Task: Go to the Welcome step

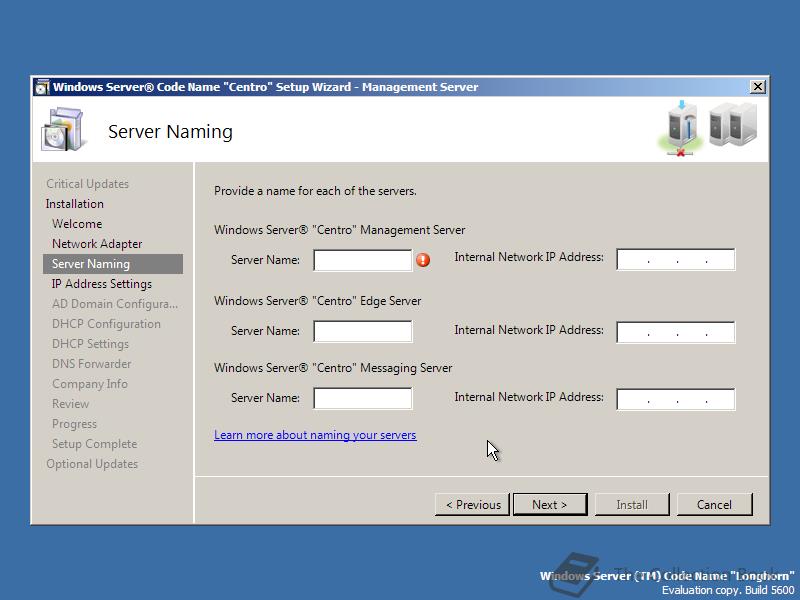Action: pyautogui.click(x=77, y=223)
